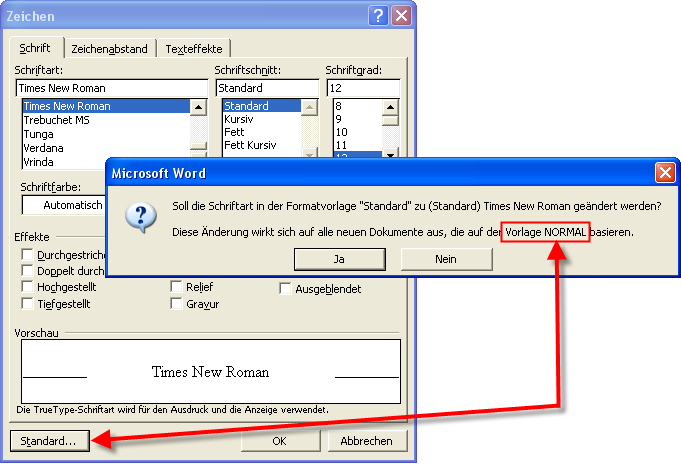The image size is (681, 464).
Task: Select Verdana font
Action: [106, 148]
